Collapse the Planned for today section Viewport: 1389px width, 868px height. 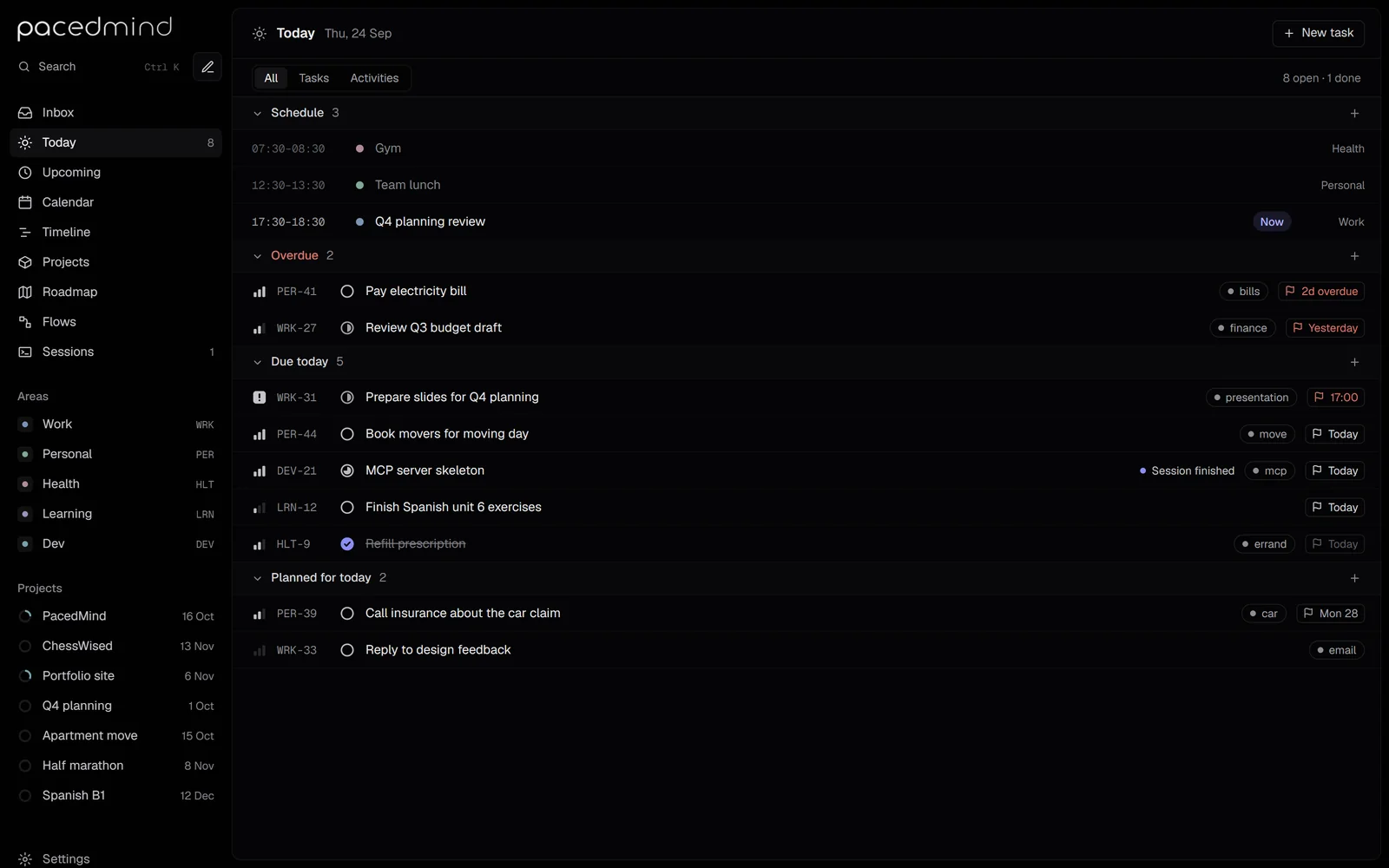[x=257, y=578]
